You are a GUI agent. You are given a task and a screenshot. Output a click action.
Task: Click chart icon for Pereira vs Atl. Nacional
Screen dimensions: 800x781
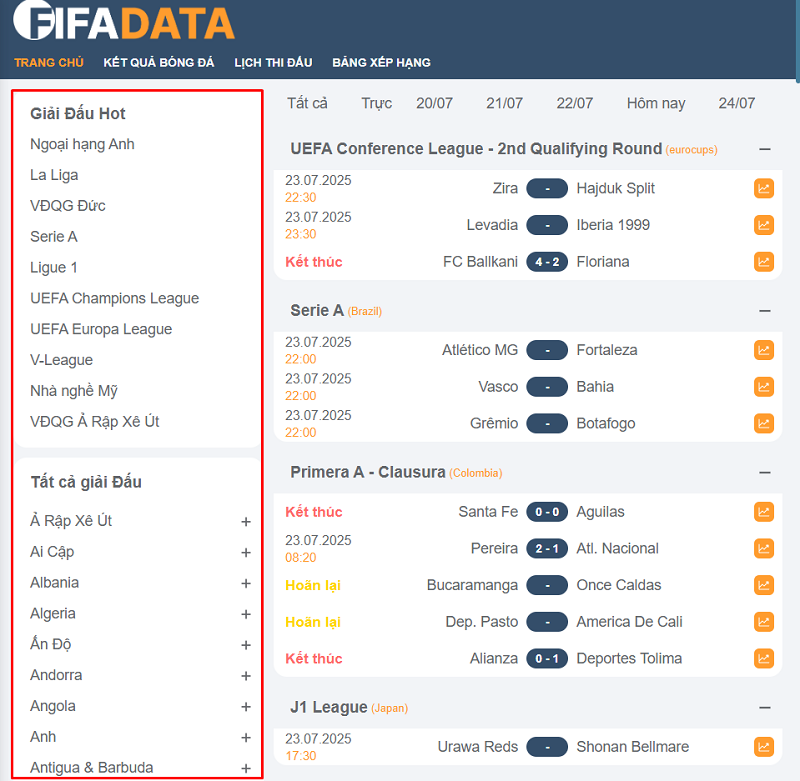pyautogui.click(x=763, y=548)
